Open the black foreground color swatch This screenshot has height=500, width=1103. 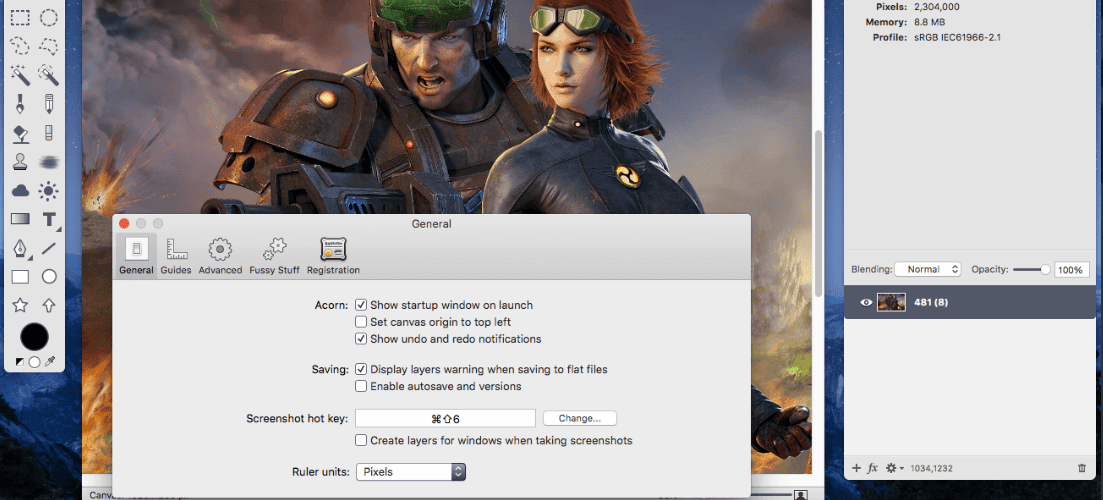[x=34, y=338]
